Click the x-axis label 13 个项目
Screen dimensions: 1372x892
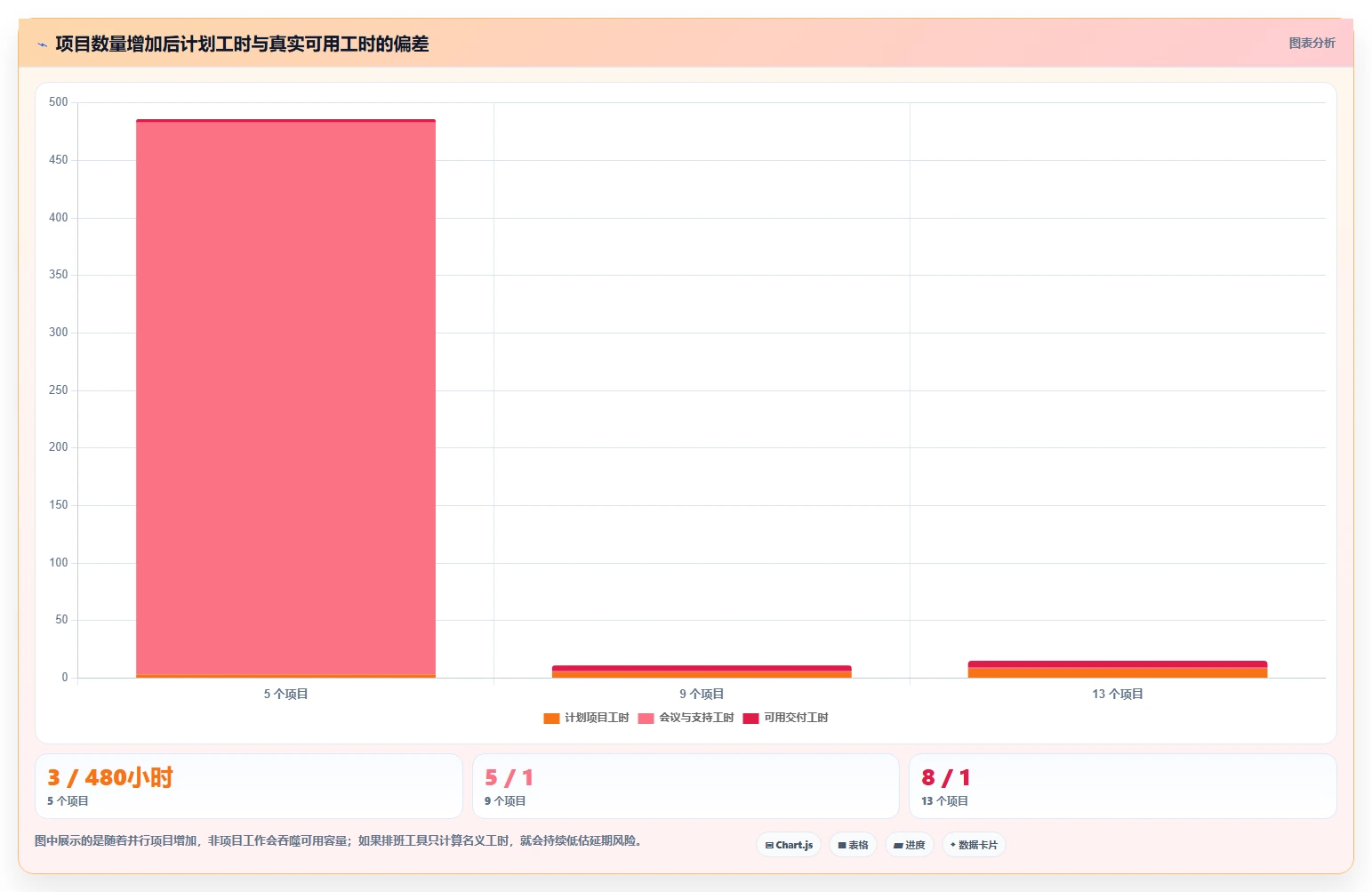pos(1118,694)
